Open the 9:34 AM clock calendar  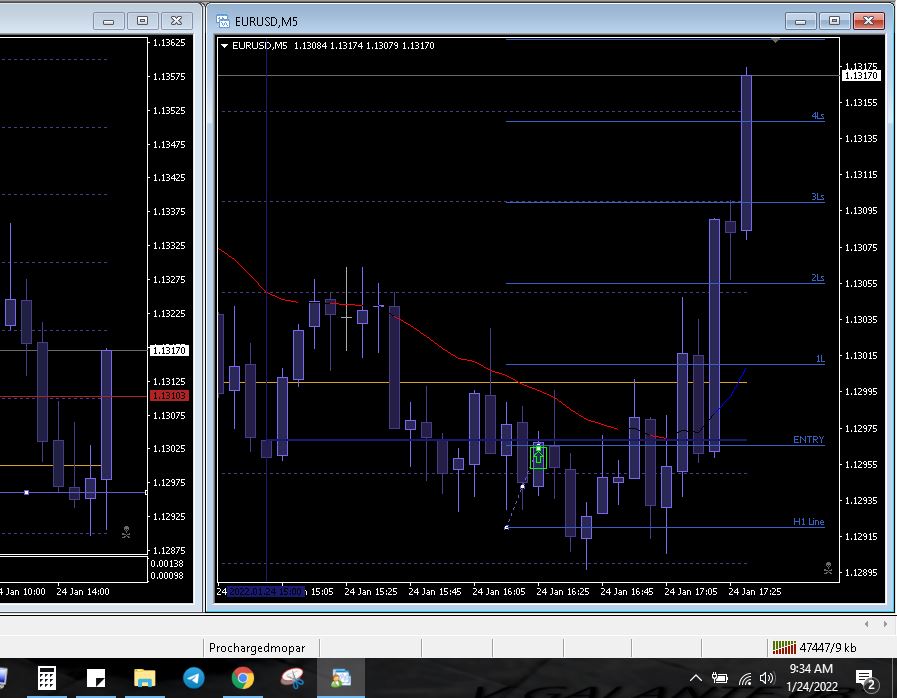811,677
